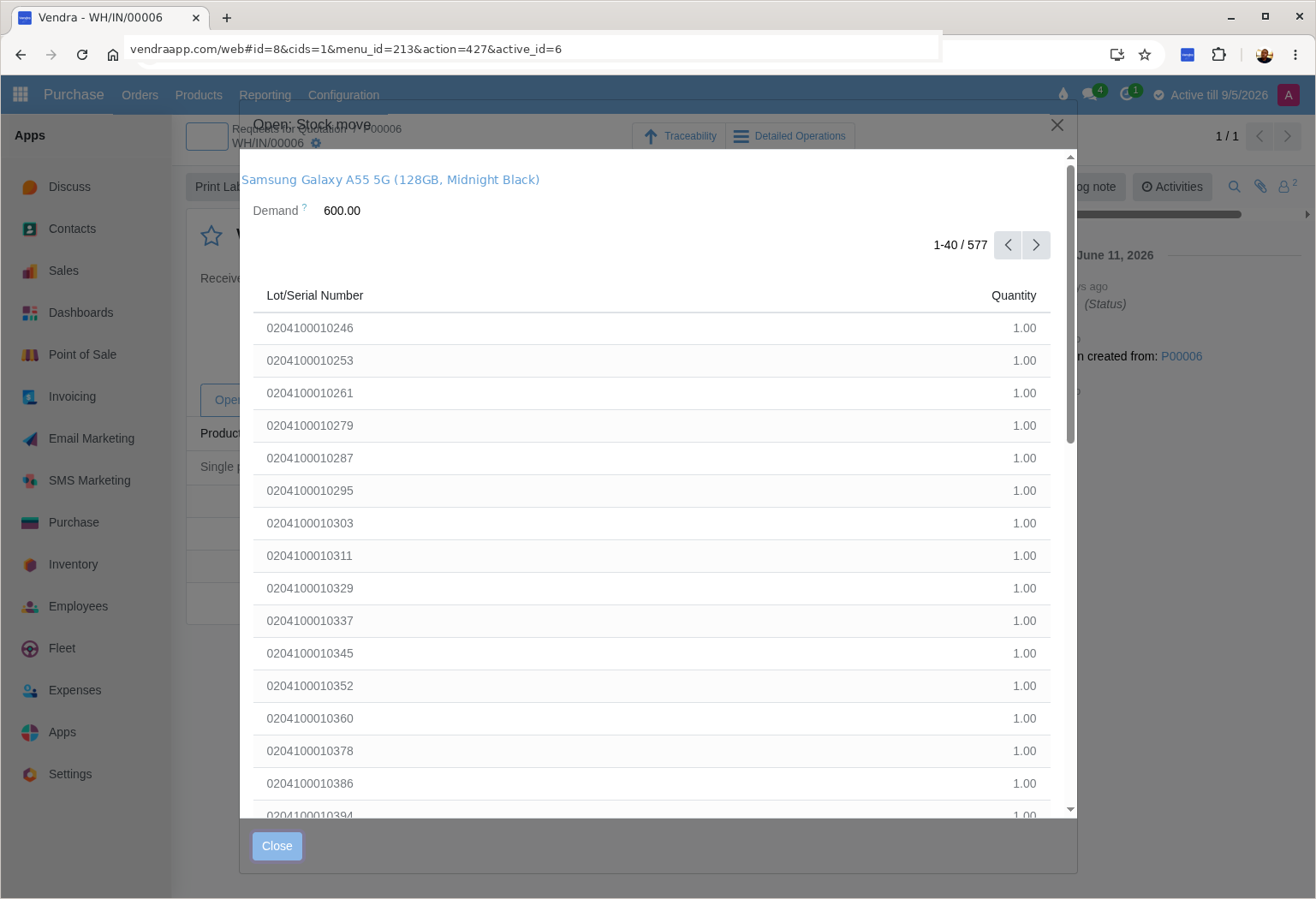Image resolution: width=1316 pixels, height=899 pixels.
Task: Select serial number row 0204100010303
Action: point(652,524)
